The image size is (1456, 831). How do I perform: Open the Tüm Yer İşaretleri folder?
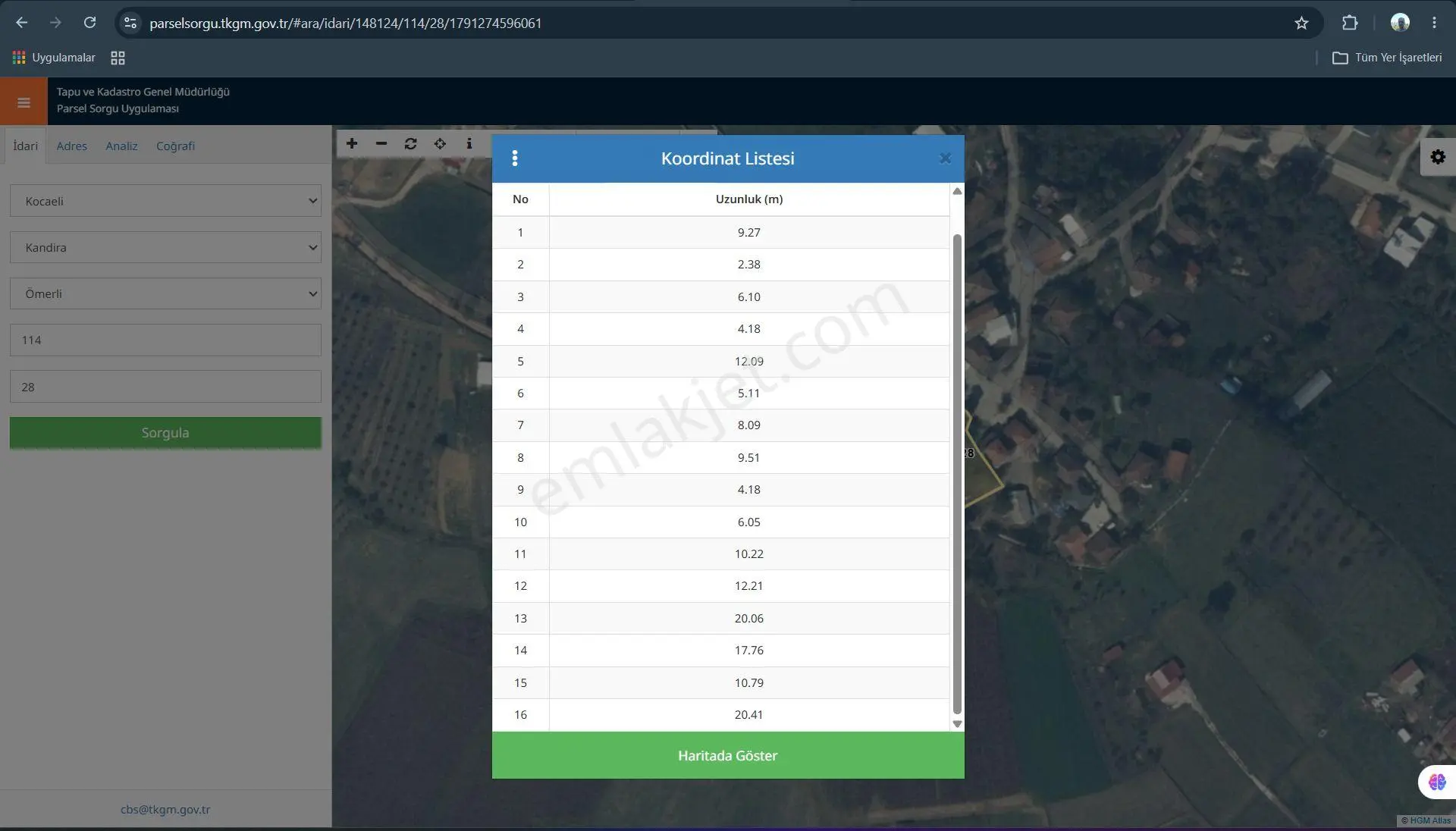1387,58
